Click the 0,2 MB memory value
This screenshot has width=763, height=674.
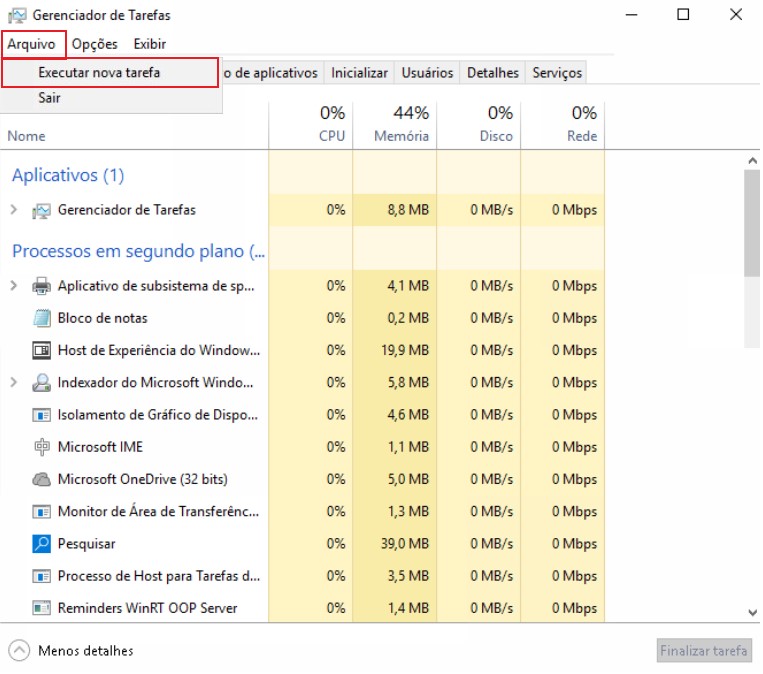click(408, 318)
